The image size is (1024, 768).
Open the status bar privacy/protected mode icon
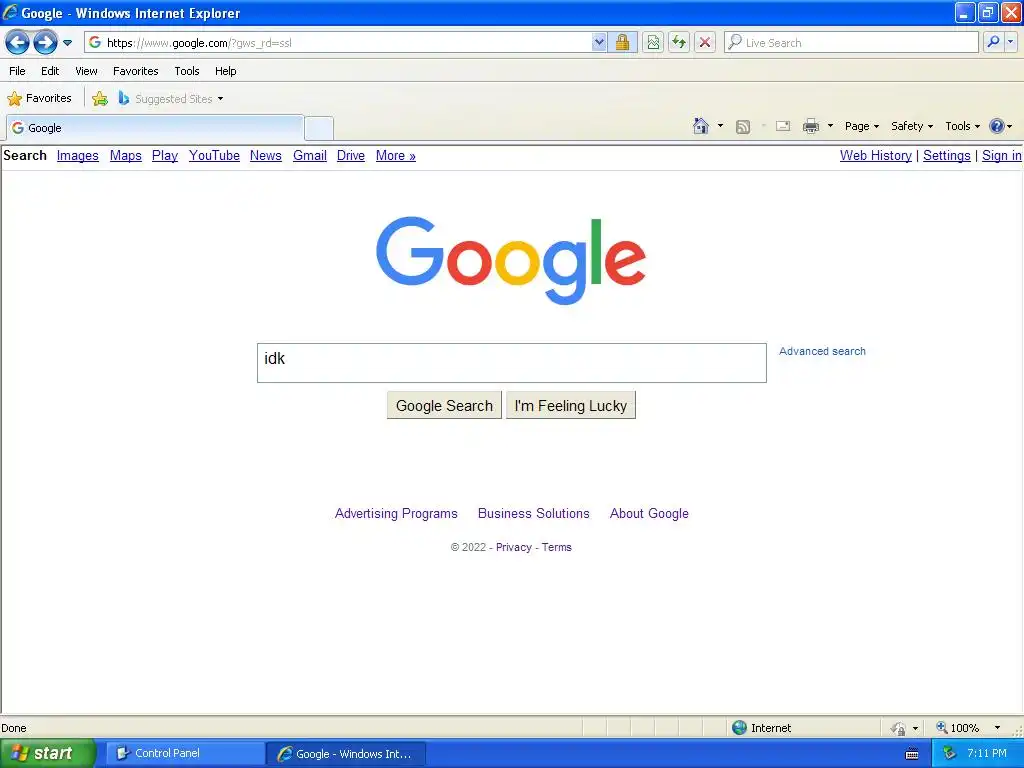pos(899,728)
